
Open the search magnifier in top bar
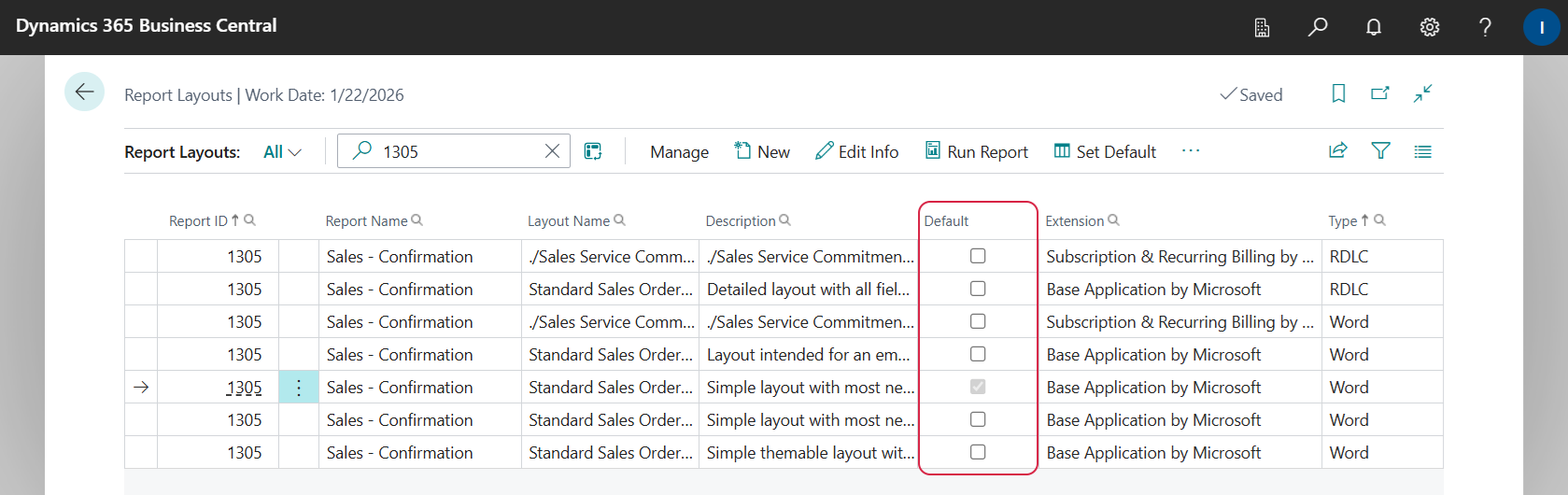1318,27
